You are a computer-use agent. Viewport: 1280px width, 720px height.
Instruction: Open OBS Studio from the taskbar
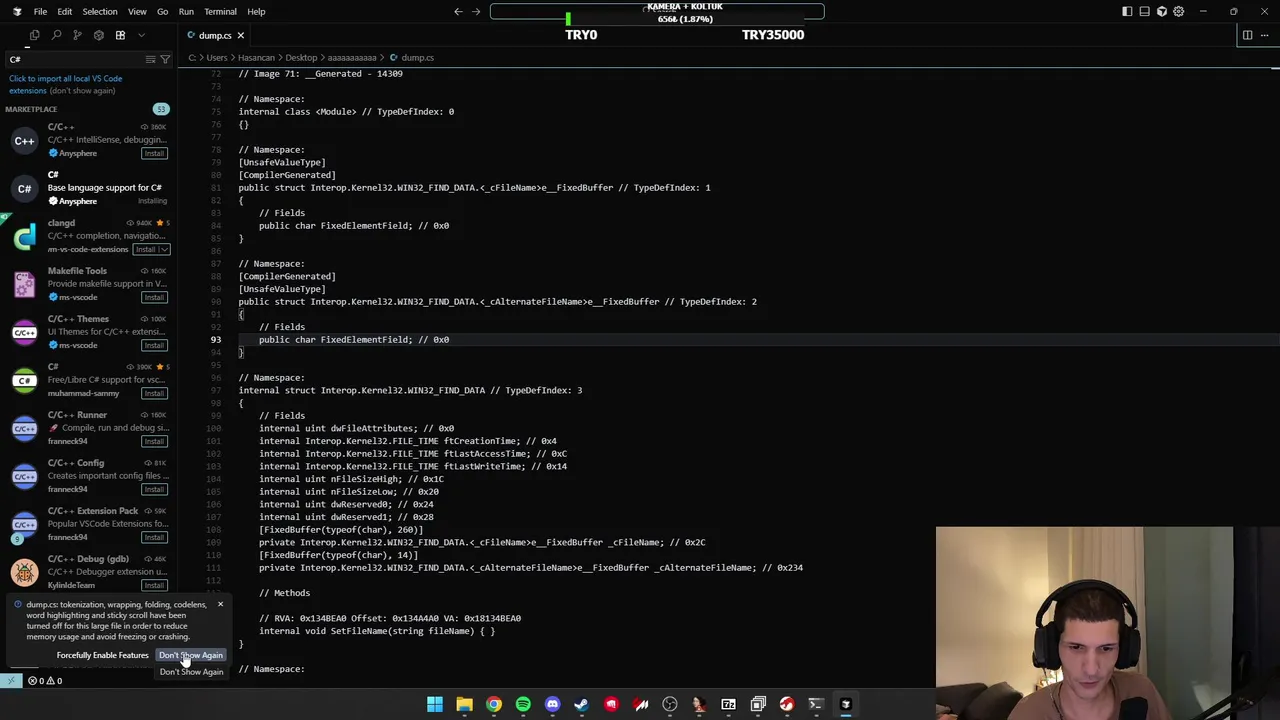(670, 704)
